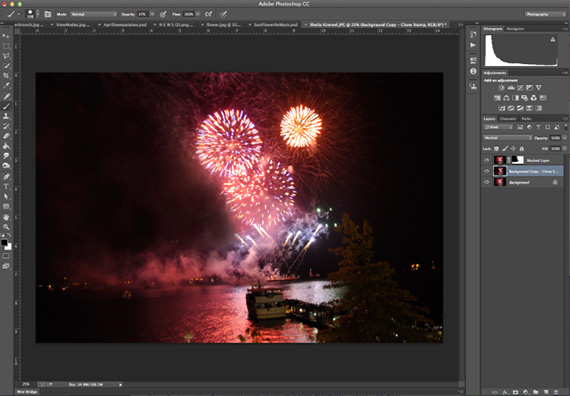Hide the Masked Layer with its eye icon
Viewport: 570px width, 396px height.
click(x=487, y=160)
